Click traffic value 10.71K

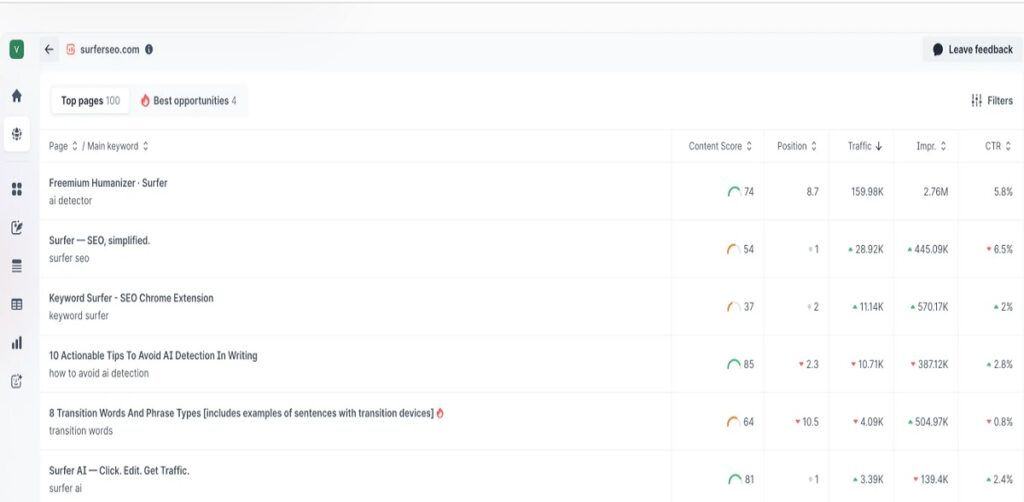[871, 364]
